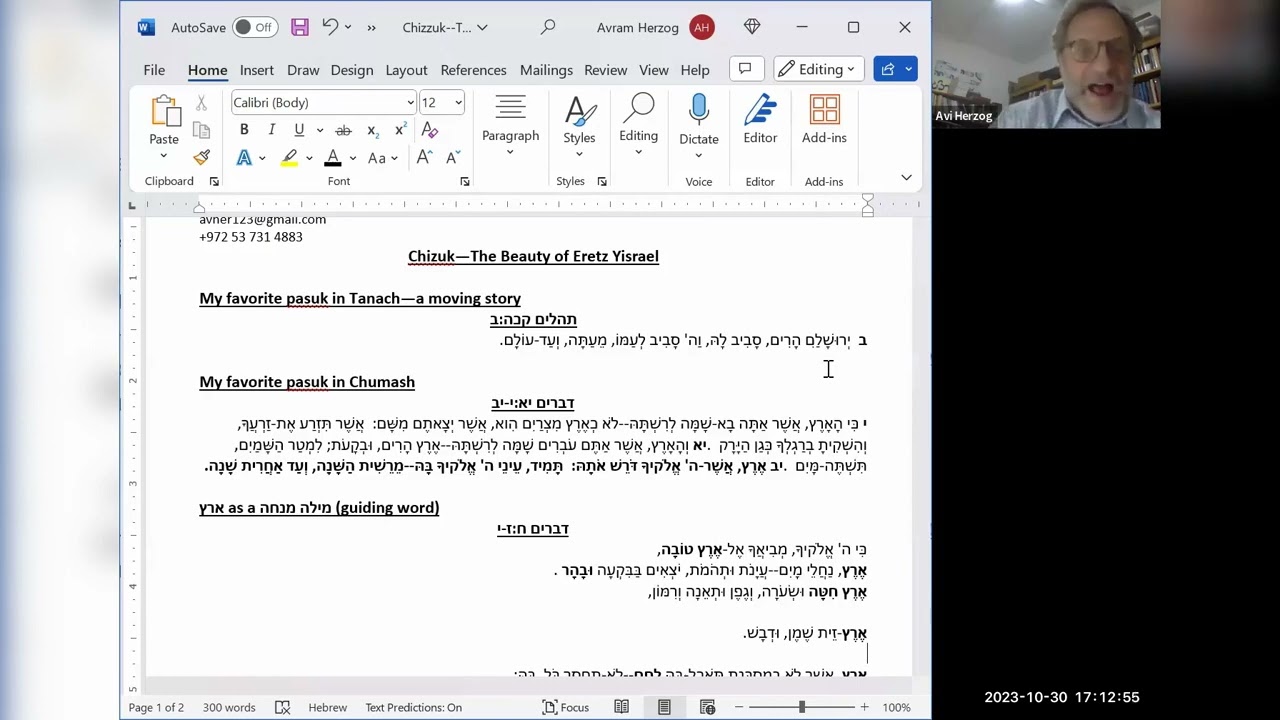Cut selection with the scissors icon
This screenshot has height=720, width=1280.
(201, 104)
